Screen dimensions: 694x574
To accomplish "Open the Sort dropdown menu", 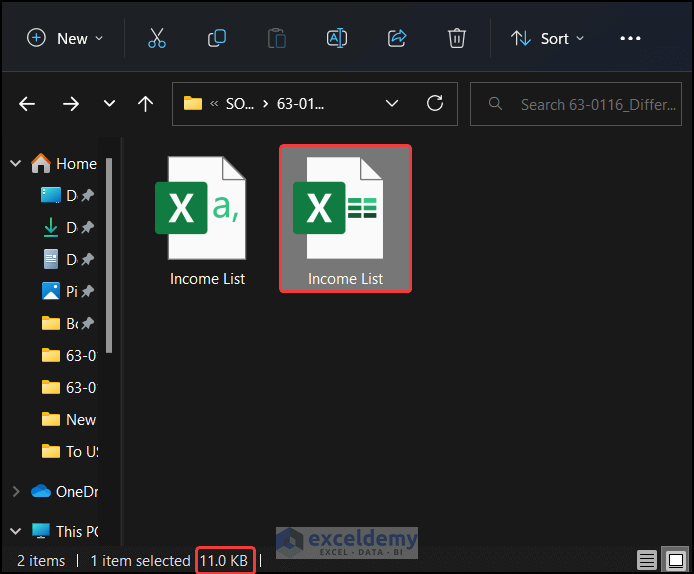I will pos(547,39).
